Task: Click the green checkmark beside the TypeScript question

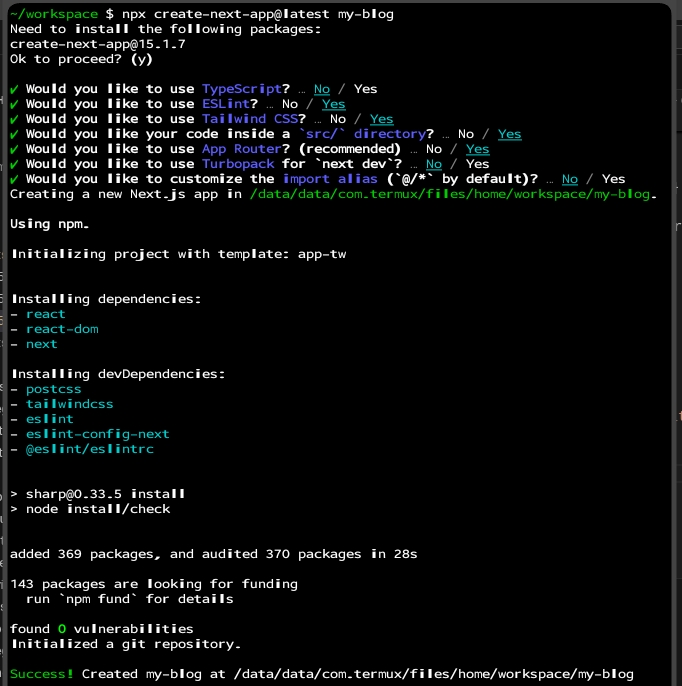Action: [14, 89]
